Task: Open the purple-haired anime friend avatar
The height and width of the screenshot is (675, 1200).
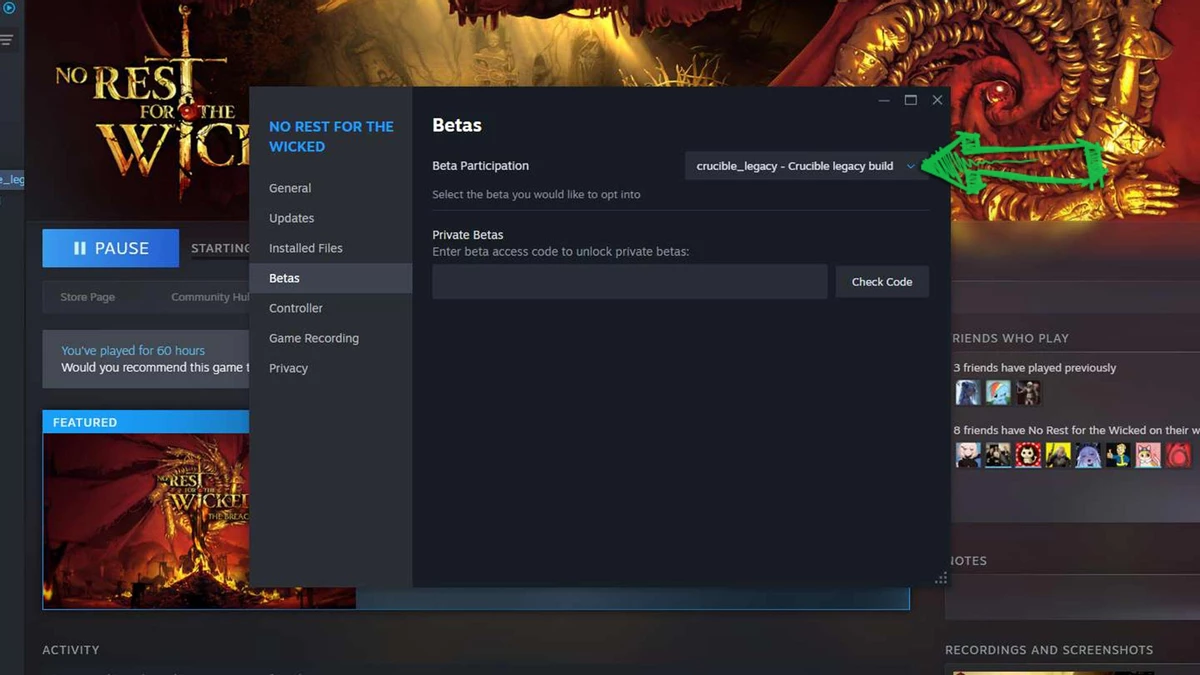Action: coord(1088,456)
